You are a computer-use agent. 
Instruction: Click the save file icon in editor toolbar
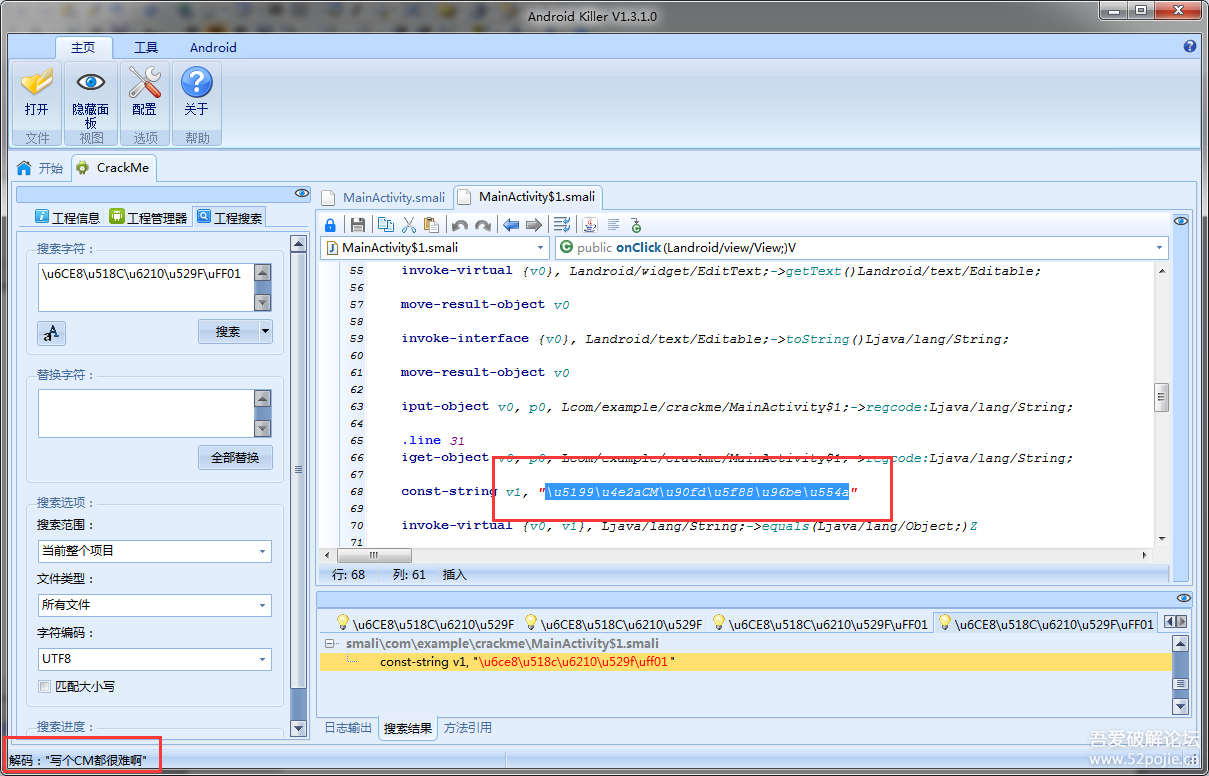(x=357, y=225)
